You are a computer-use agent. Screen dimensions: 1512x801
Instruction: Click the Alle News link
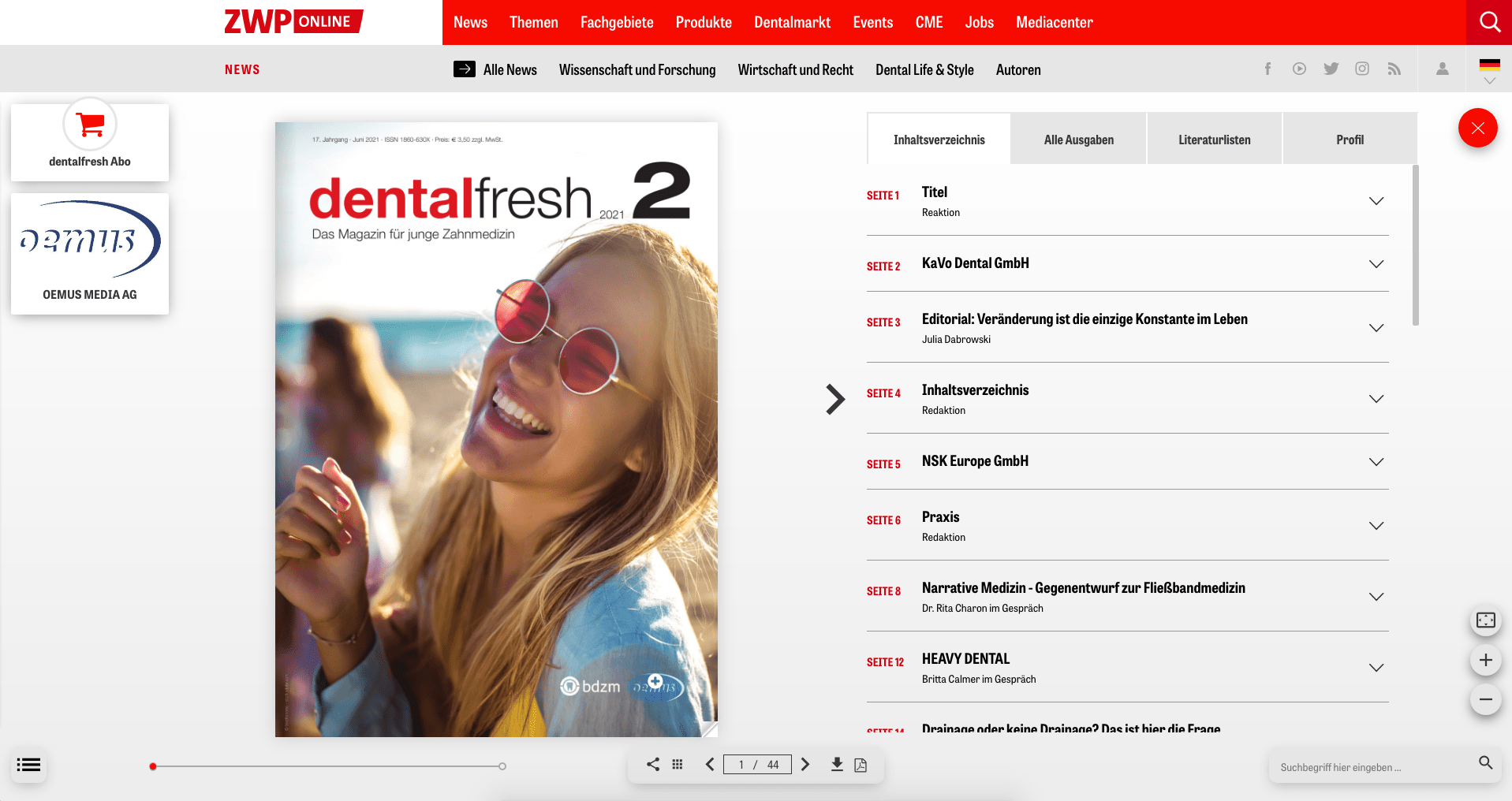(495, 69)
